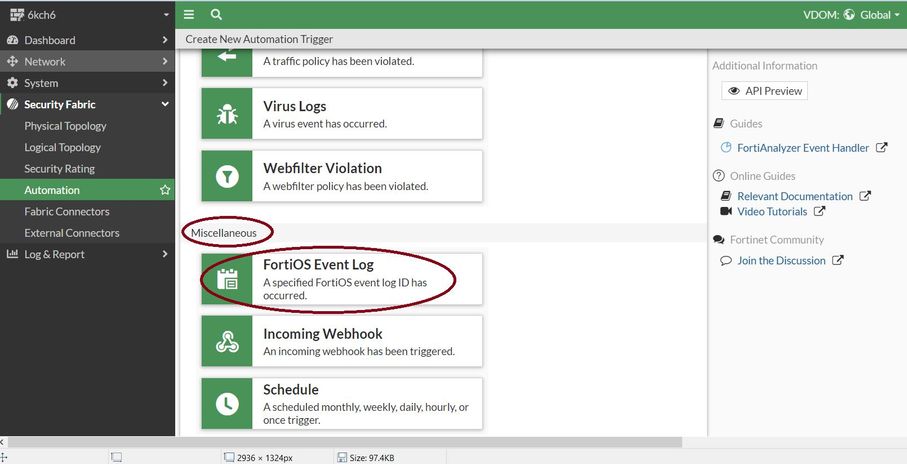Expand the Dashboard menu
Image resolution: width=907 pixels, height=464 pixels.
point(87,40)
